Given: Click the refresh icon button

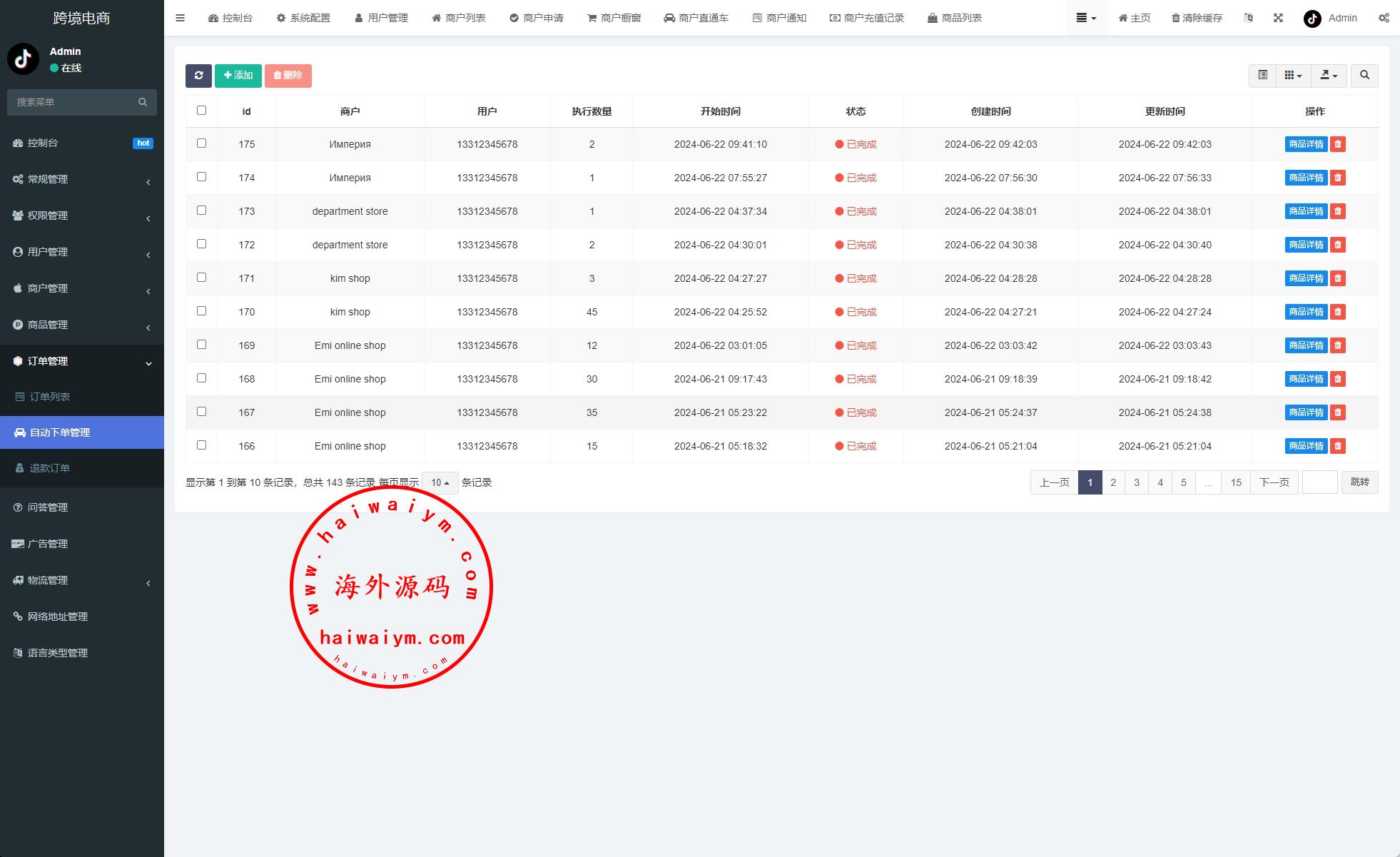Looking at the screenshot, I should pos(198,76).
